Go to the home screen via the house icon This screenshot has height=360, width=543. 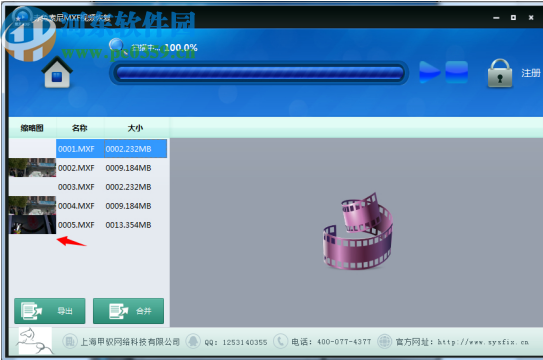point(57,73)
